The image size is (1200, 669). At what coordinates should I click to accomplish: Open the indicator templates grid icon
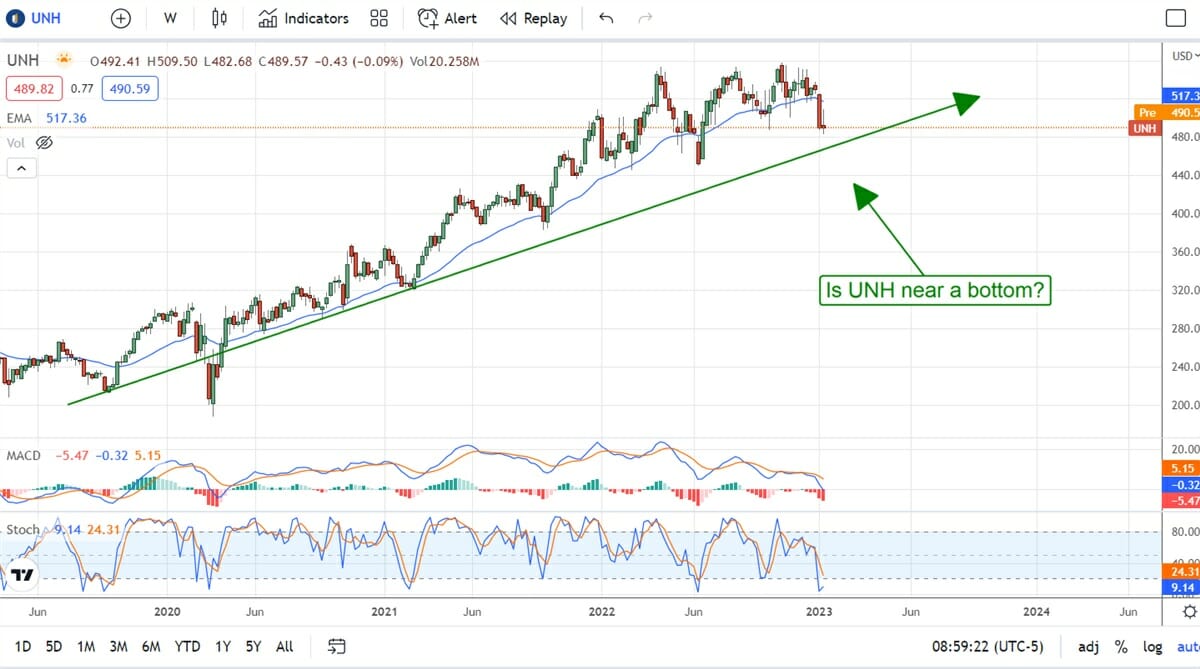pos(379,18)
